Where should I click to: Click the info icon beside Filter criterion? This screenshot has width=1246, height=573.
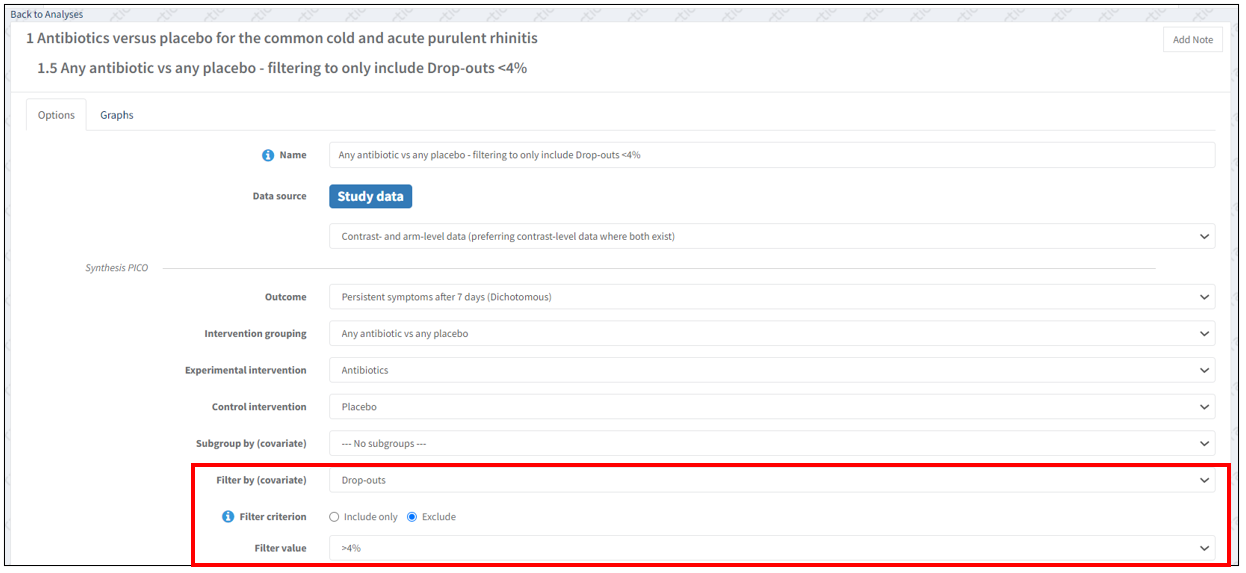[x=228, y=517]
